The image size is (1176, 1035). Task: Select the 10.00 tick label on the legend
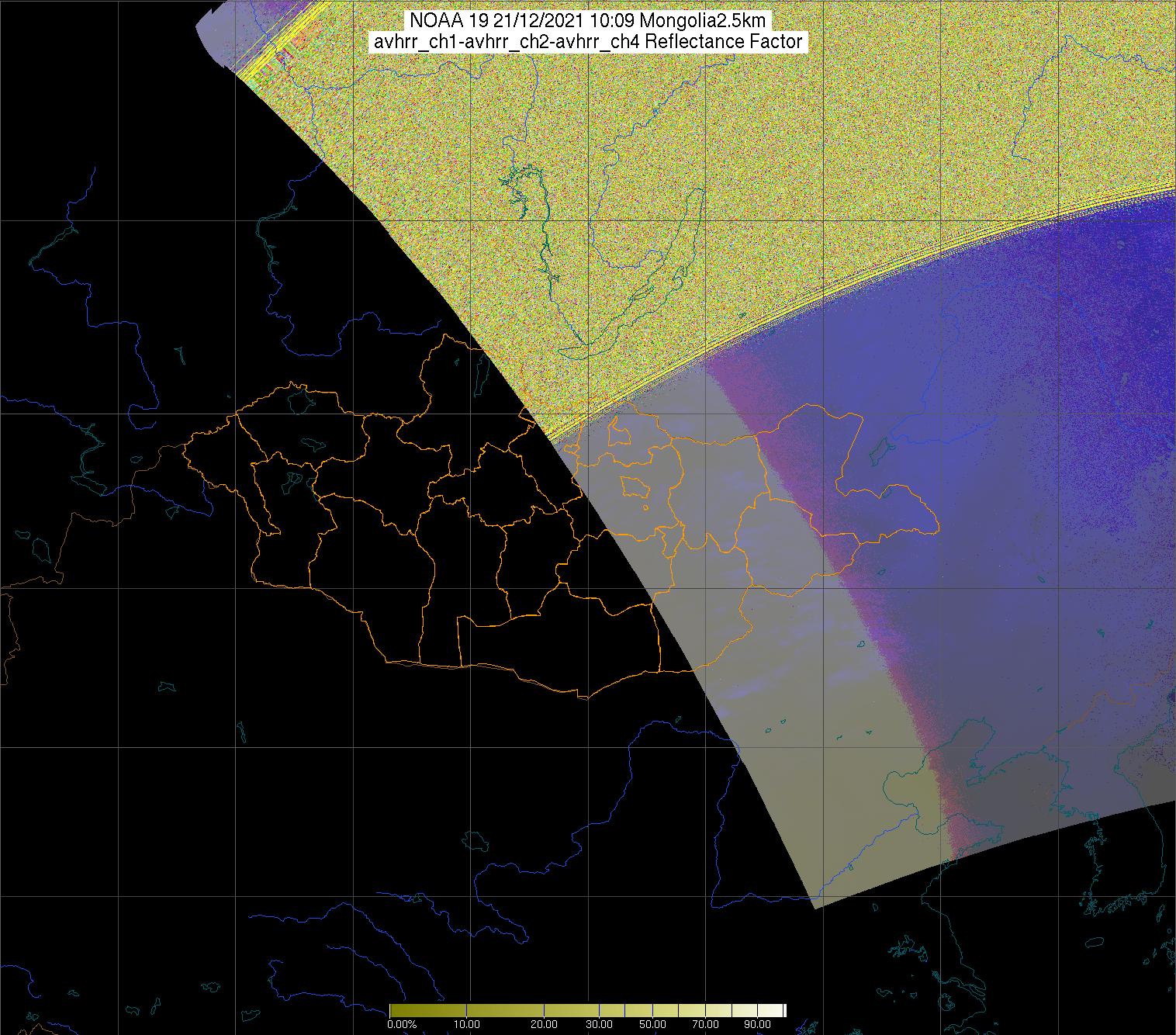point(467,1024)
